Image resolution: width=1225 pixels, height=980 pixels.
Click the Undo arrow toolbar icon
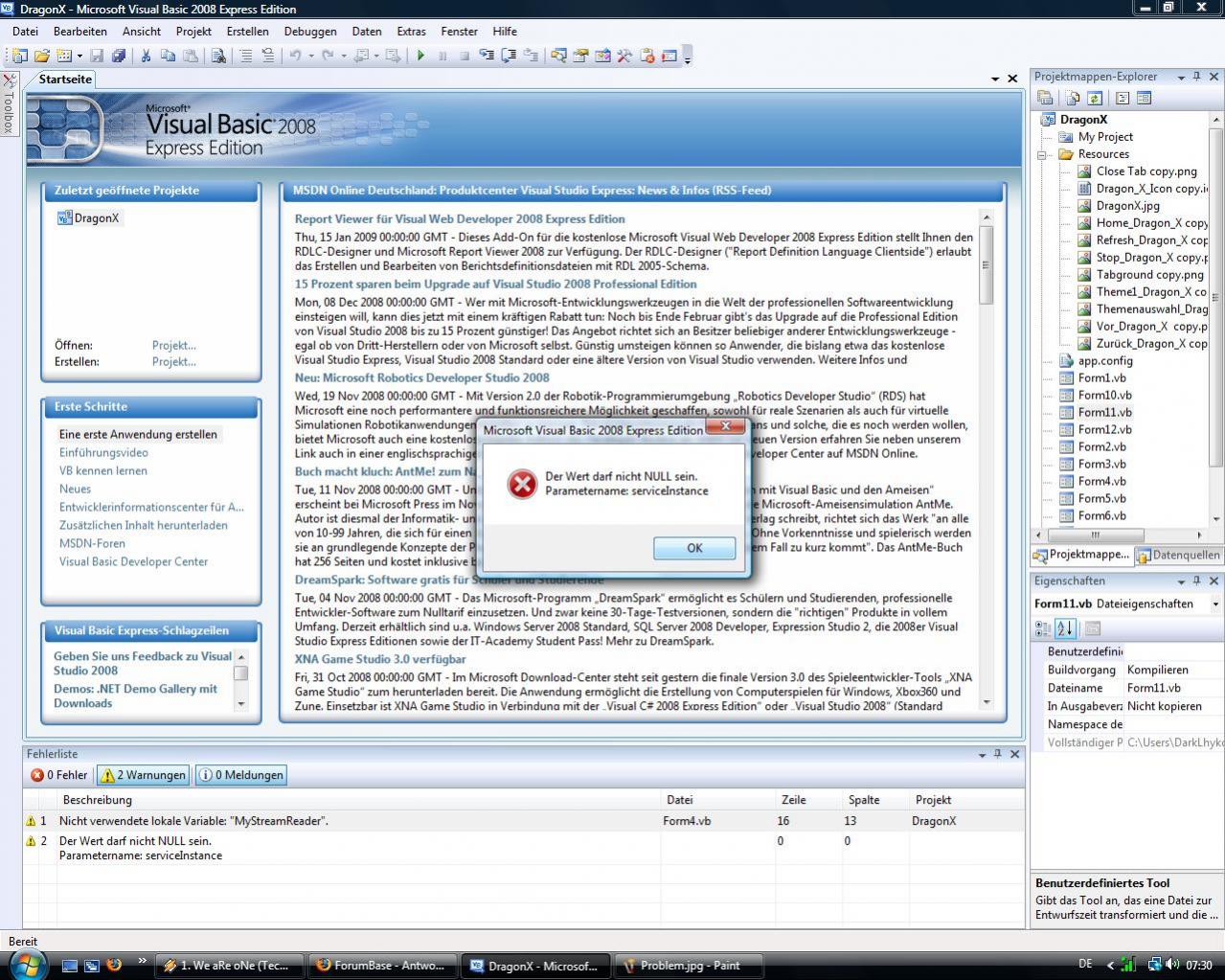click(295, 56)
